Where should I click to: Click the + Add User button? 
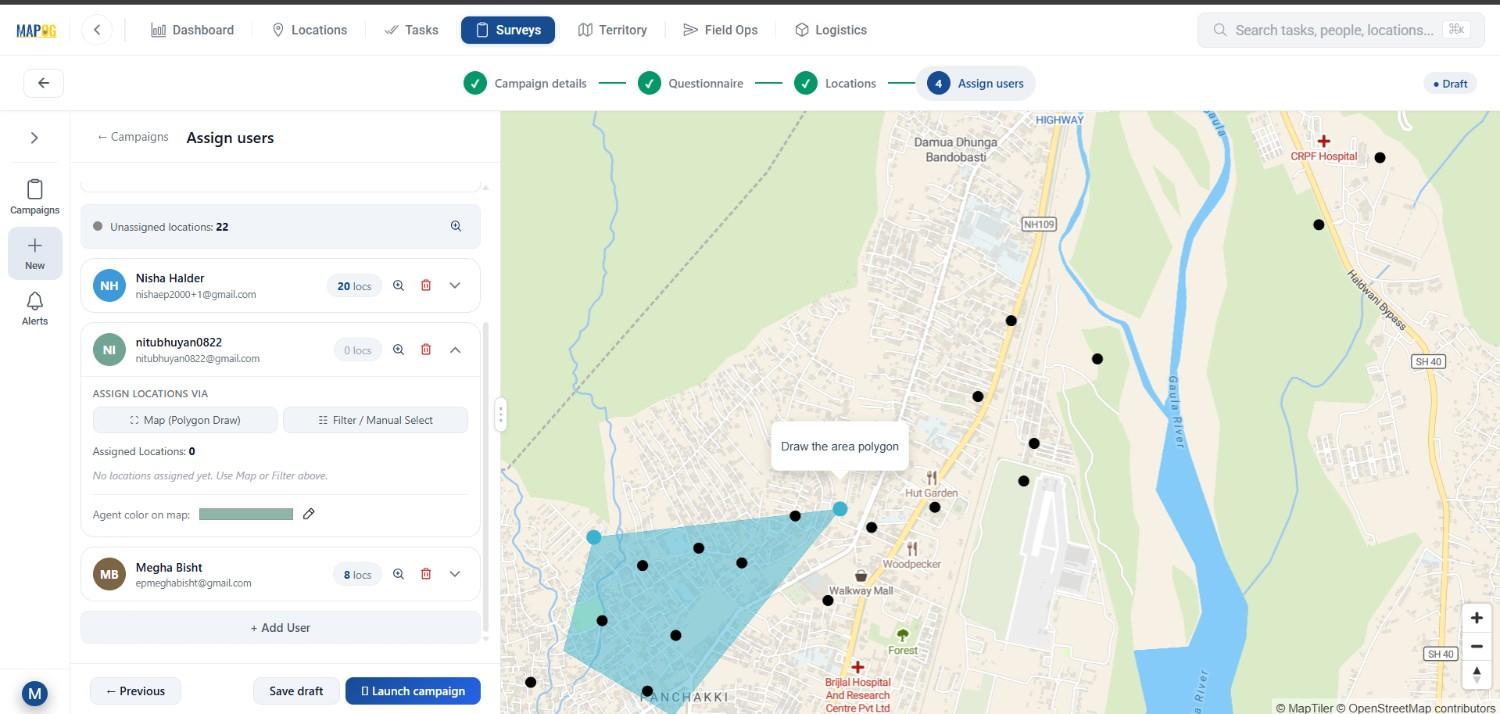point(280,627)
